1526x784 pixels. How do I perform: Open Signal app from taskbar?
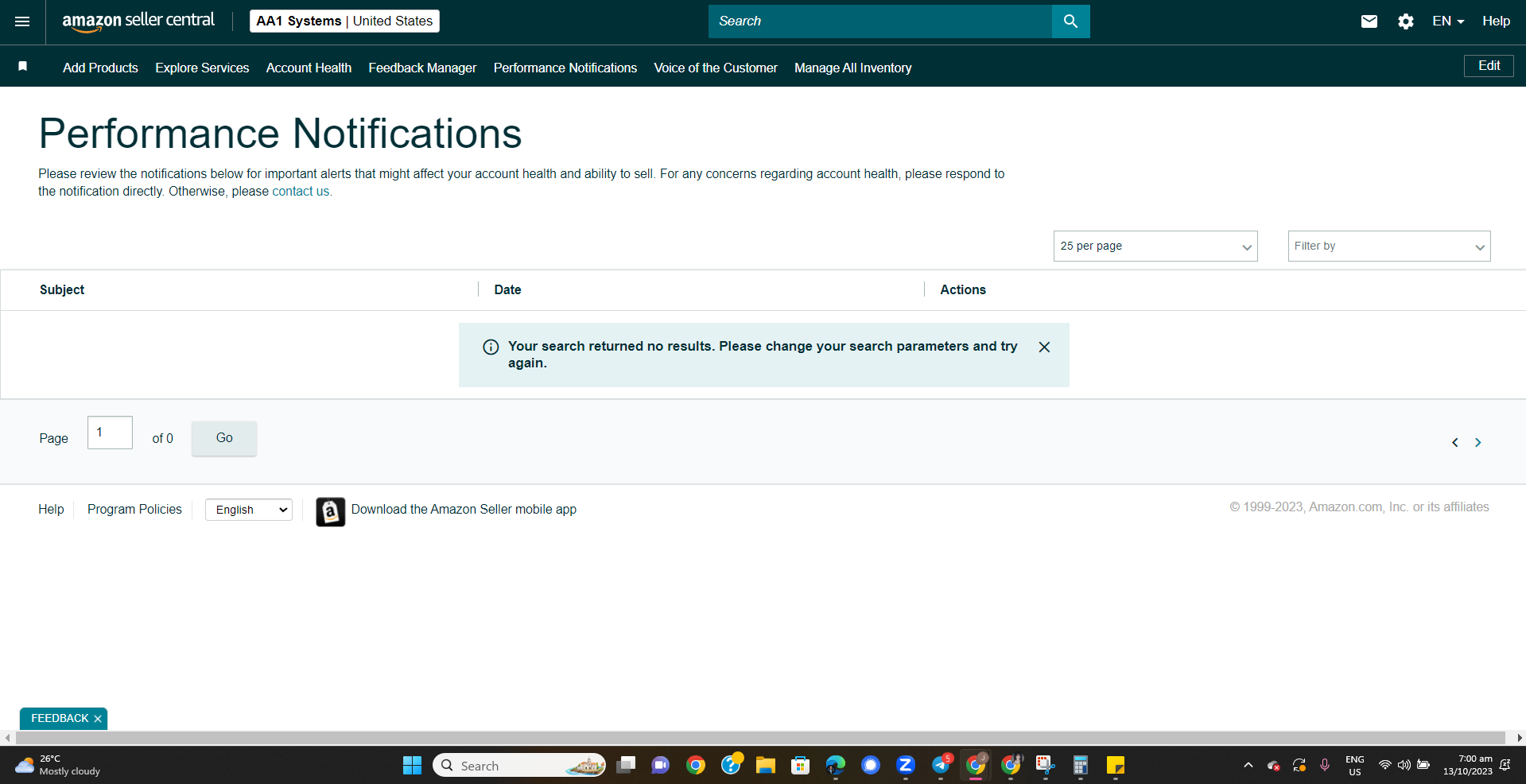pos(871,765)
